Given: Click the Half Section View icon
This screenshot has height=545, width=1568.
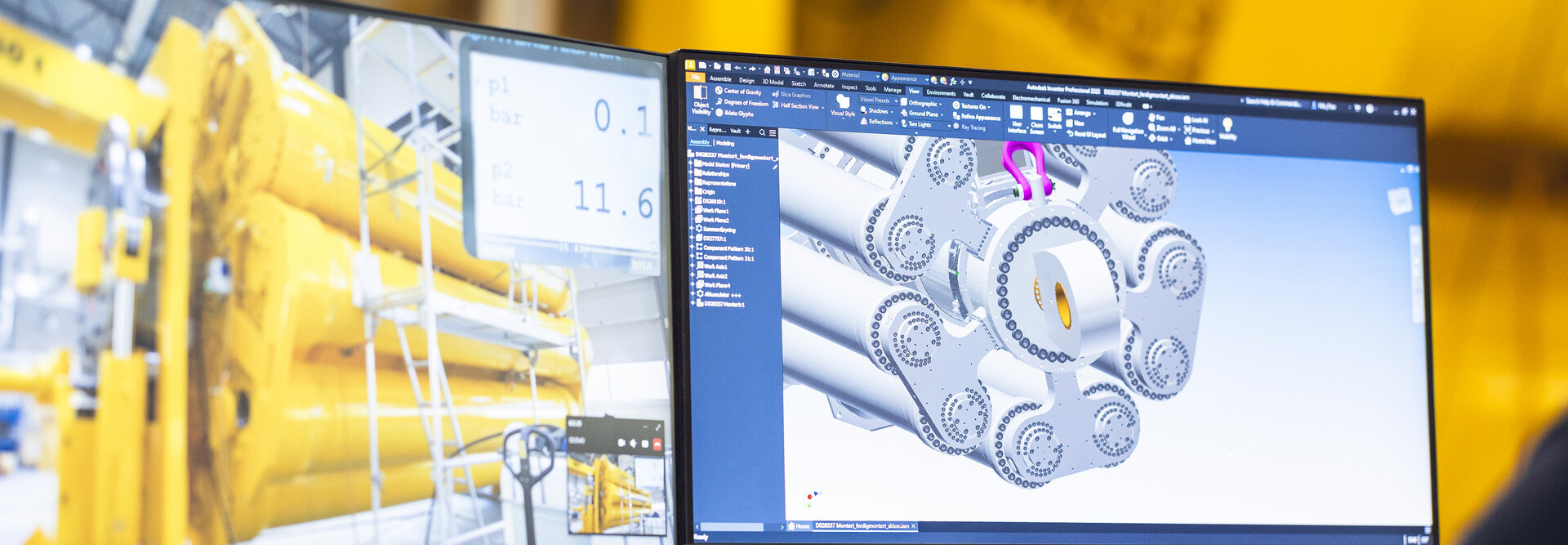Looking at the screenshot, I should click(775, 105).
